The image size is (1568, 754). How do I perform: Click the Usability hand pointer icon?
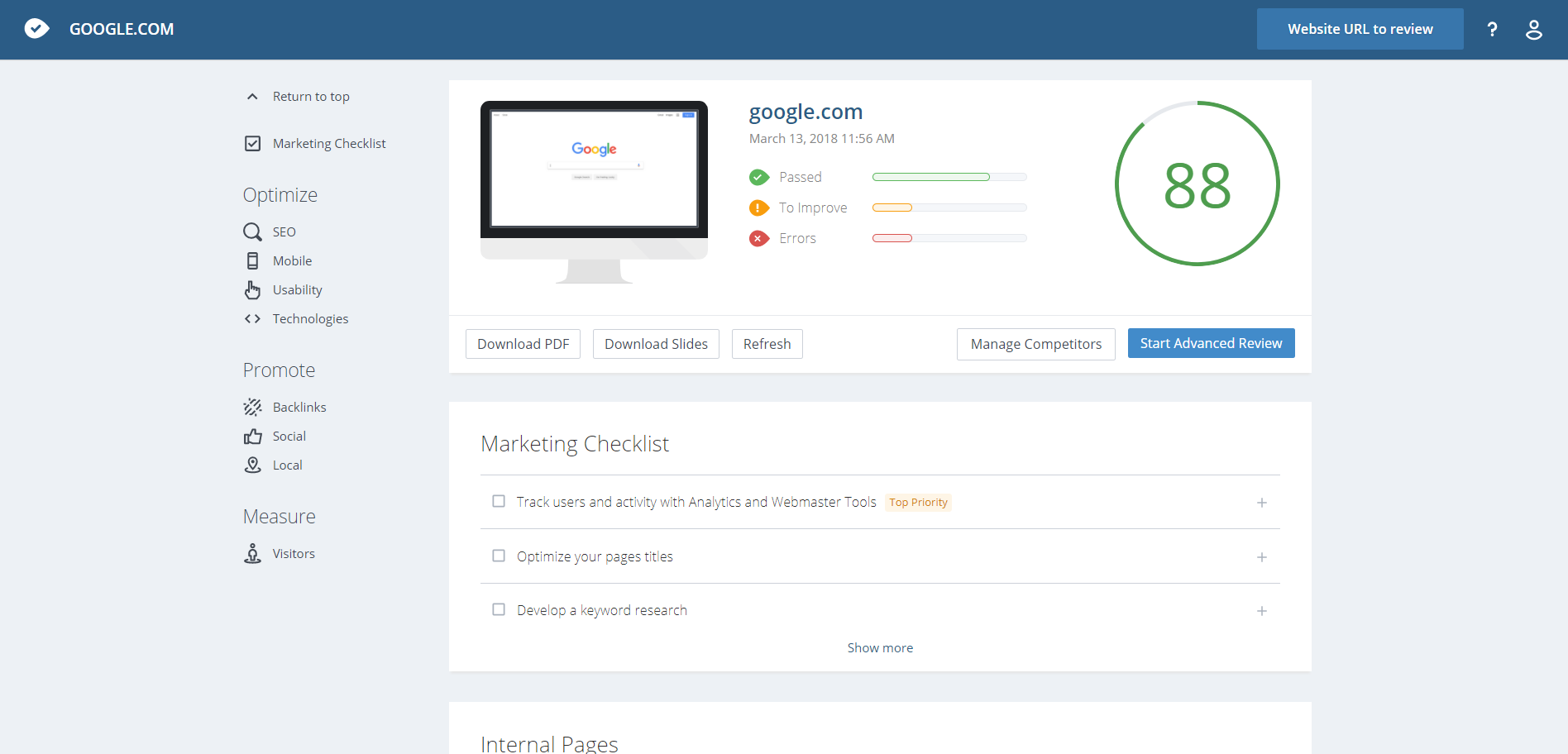[252, 289]
